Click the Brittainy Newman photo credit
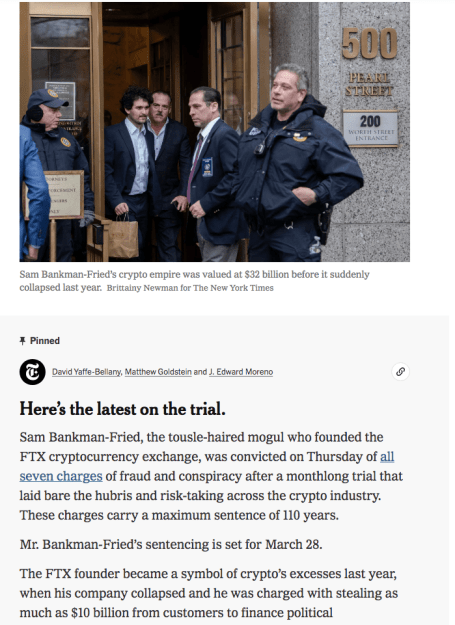455x625 pixels. coord(190,288)
